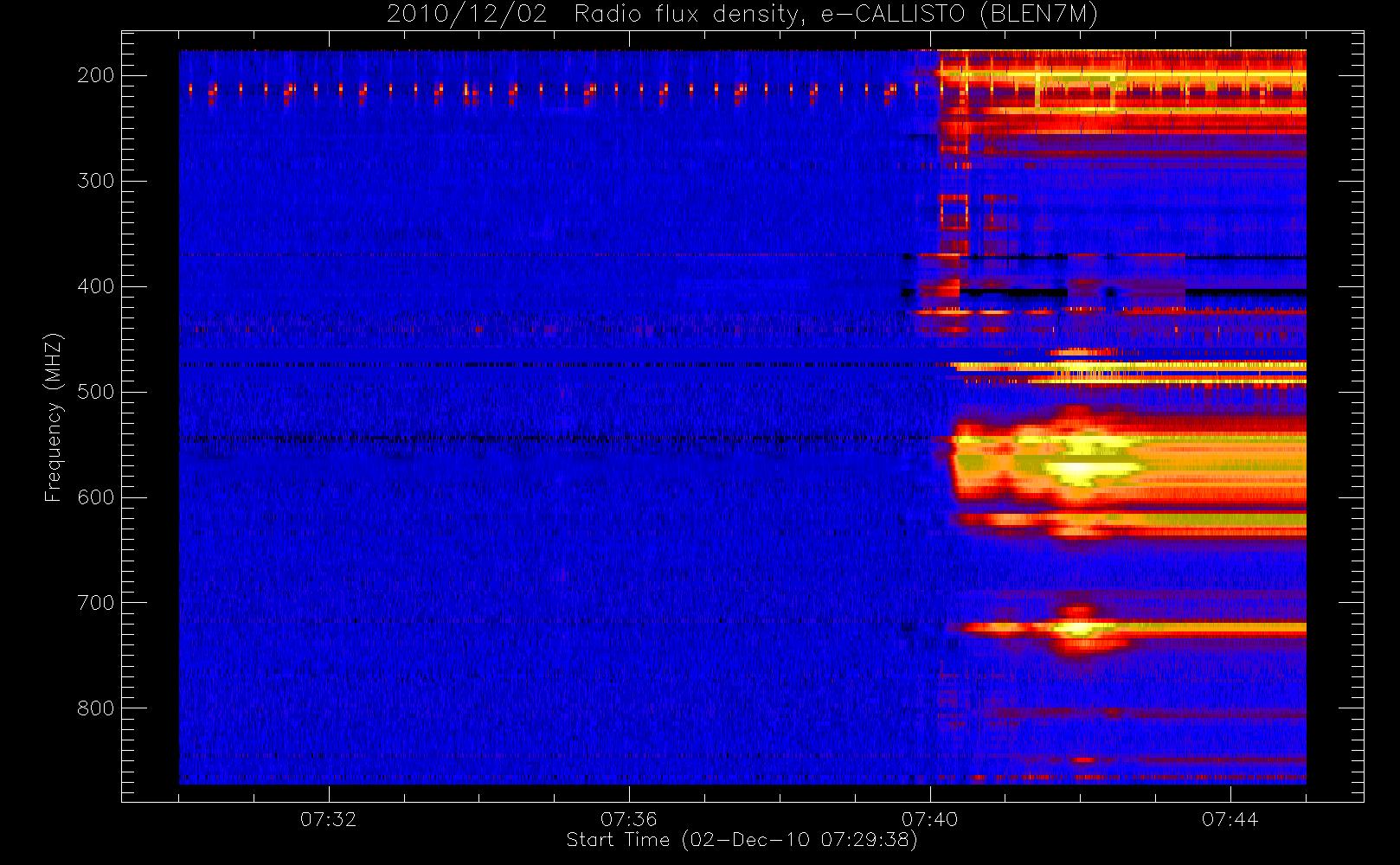Click the 500 frequency tick label

point(95,392)
